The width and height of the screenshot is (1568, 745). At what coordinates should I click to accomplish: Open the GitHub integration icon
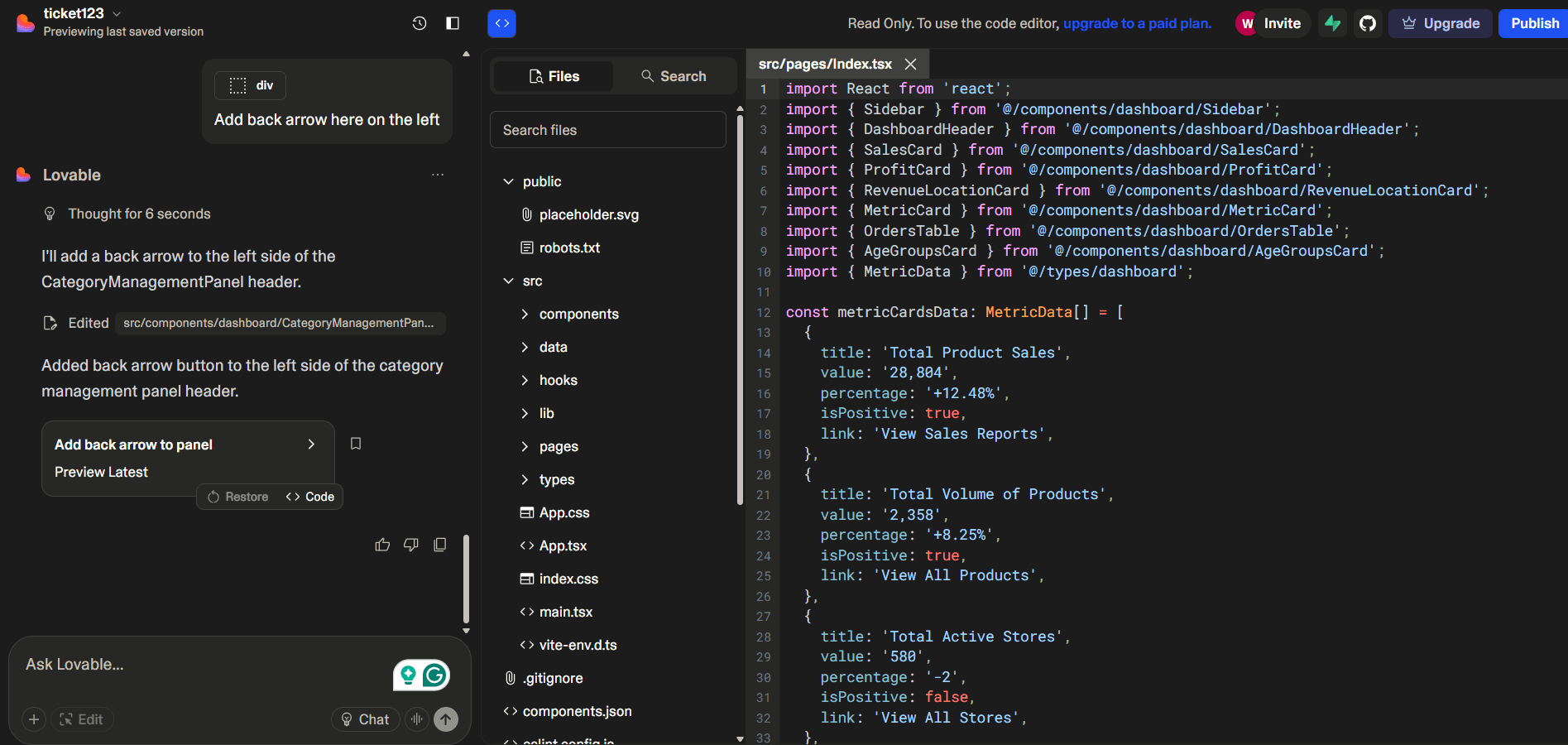coord(1368,23)
